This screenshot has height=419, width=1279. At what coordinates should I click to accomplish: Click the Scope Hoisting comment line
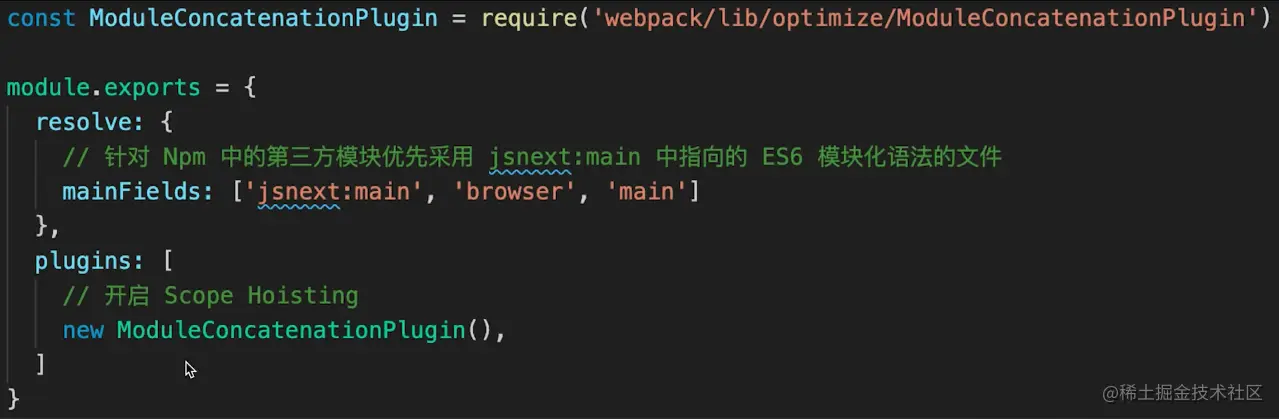pos(210,296)
